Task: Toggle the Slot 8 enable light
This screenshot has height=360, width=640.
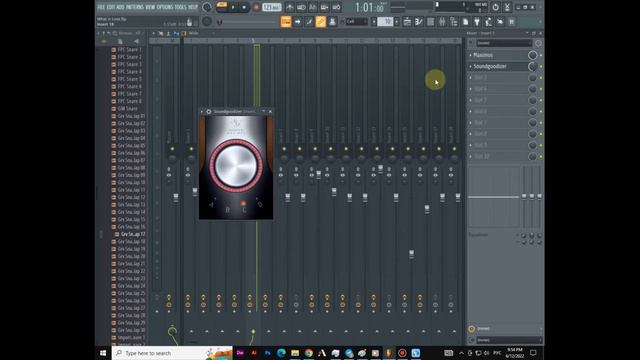Action: pos(541,134)
